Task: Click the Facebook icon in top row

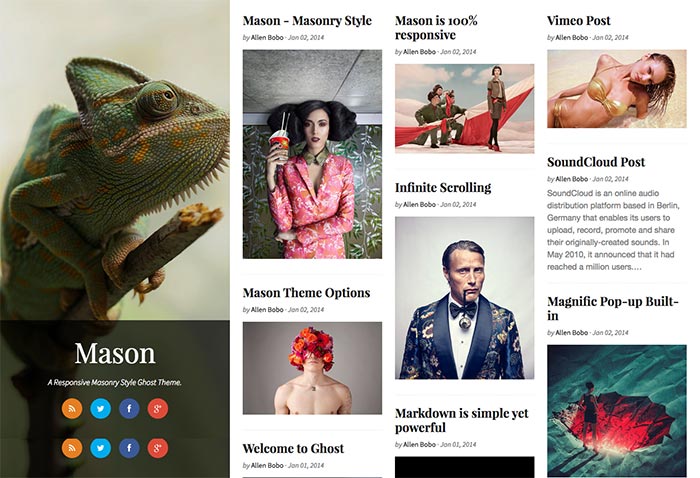Action: (129, 408)
